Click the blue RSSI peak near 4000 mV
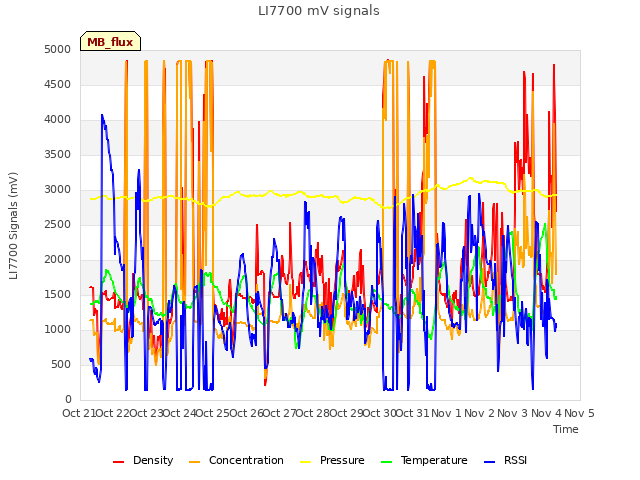 click(x=102, y=116)
